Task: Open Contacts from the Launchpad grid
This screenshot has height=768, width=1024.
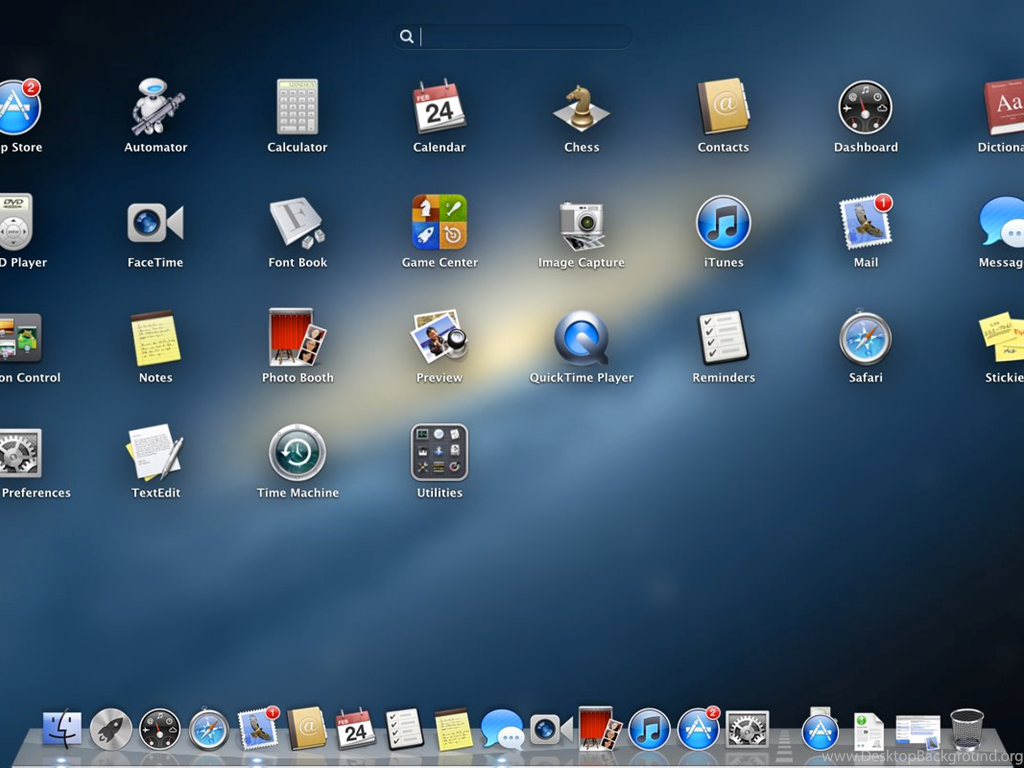Action: pyautogui.click(x=723, y=106)
